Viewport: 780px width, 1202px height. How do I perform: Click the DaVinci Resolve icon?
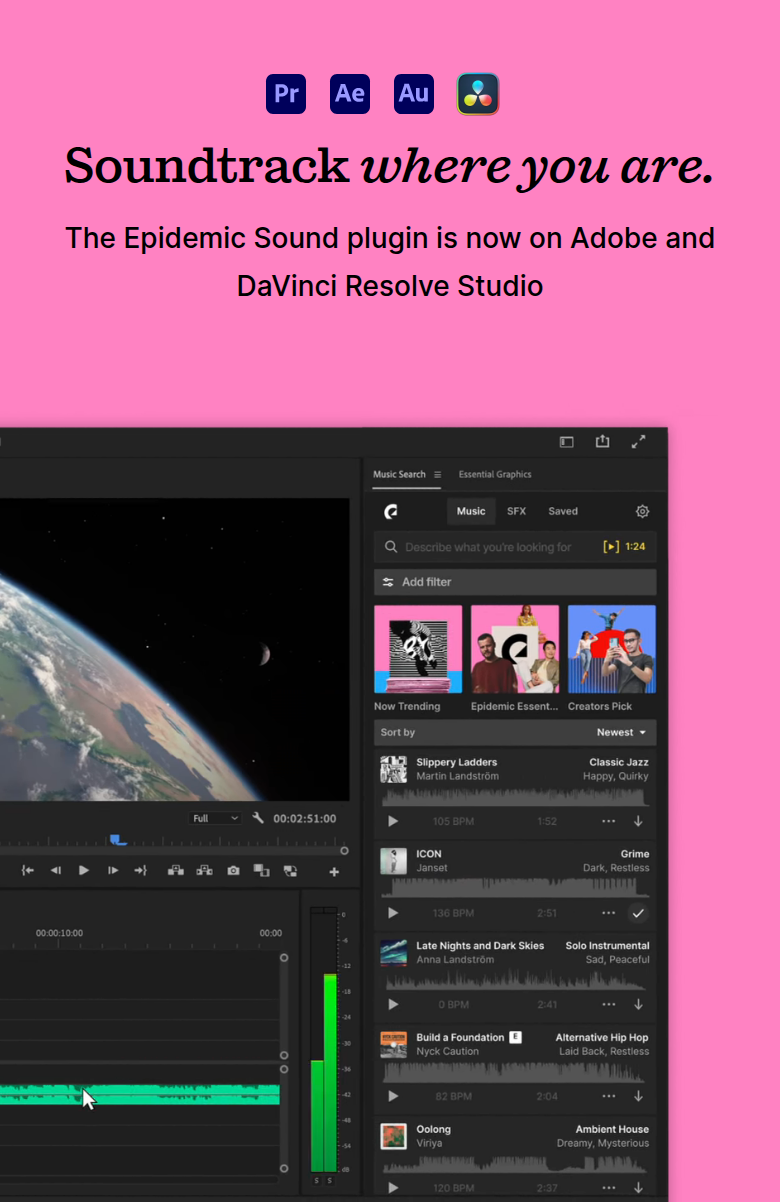(478, 94)
